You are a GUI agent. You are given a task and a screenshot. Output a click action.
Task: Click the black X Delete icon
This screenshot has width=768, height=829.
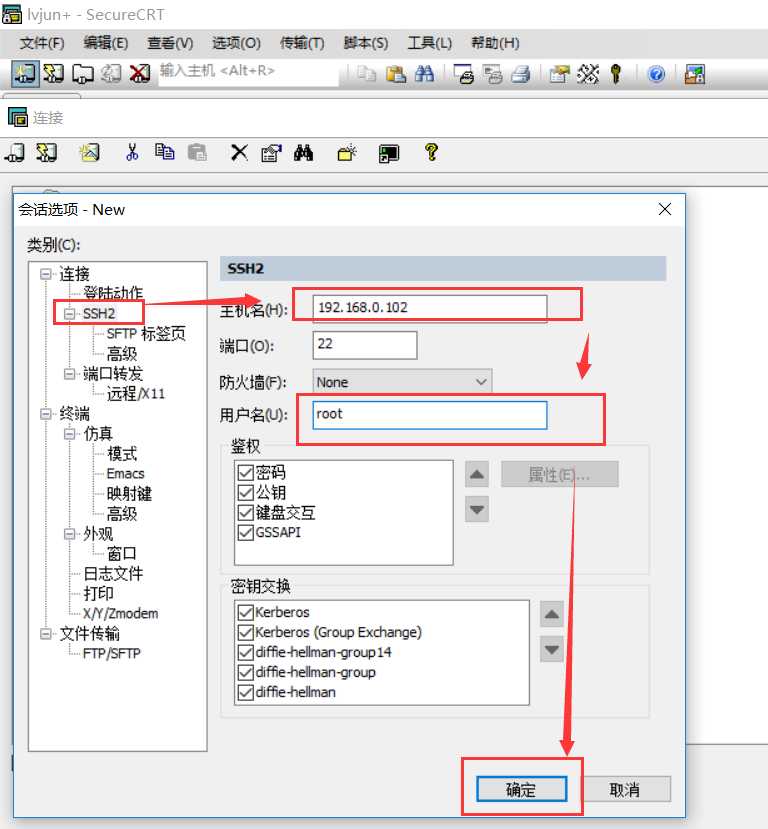click(239, 153)
